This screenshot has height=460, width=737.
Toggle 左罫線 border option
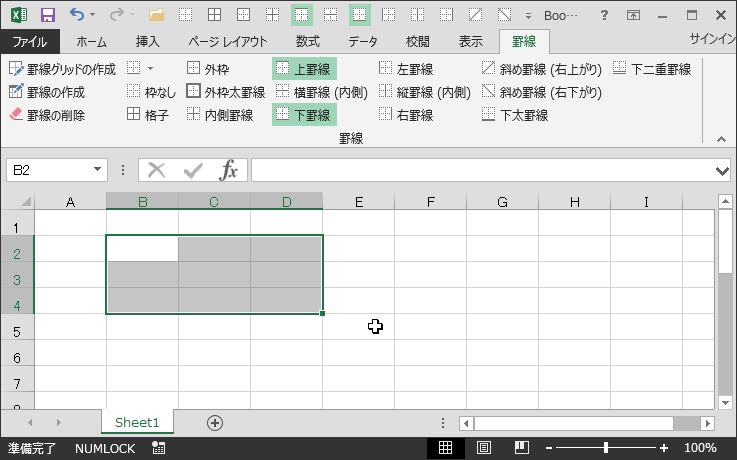406,69
